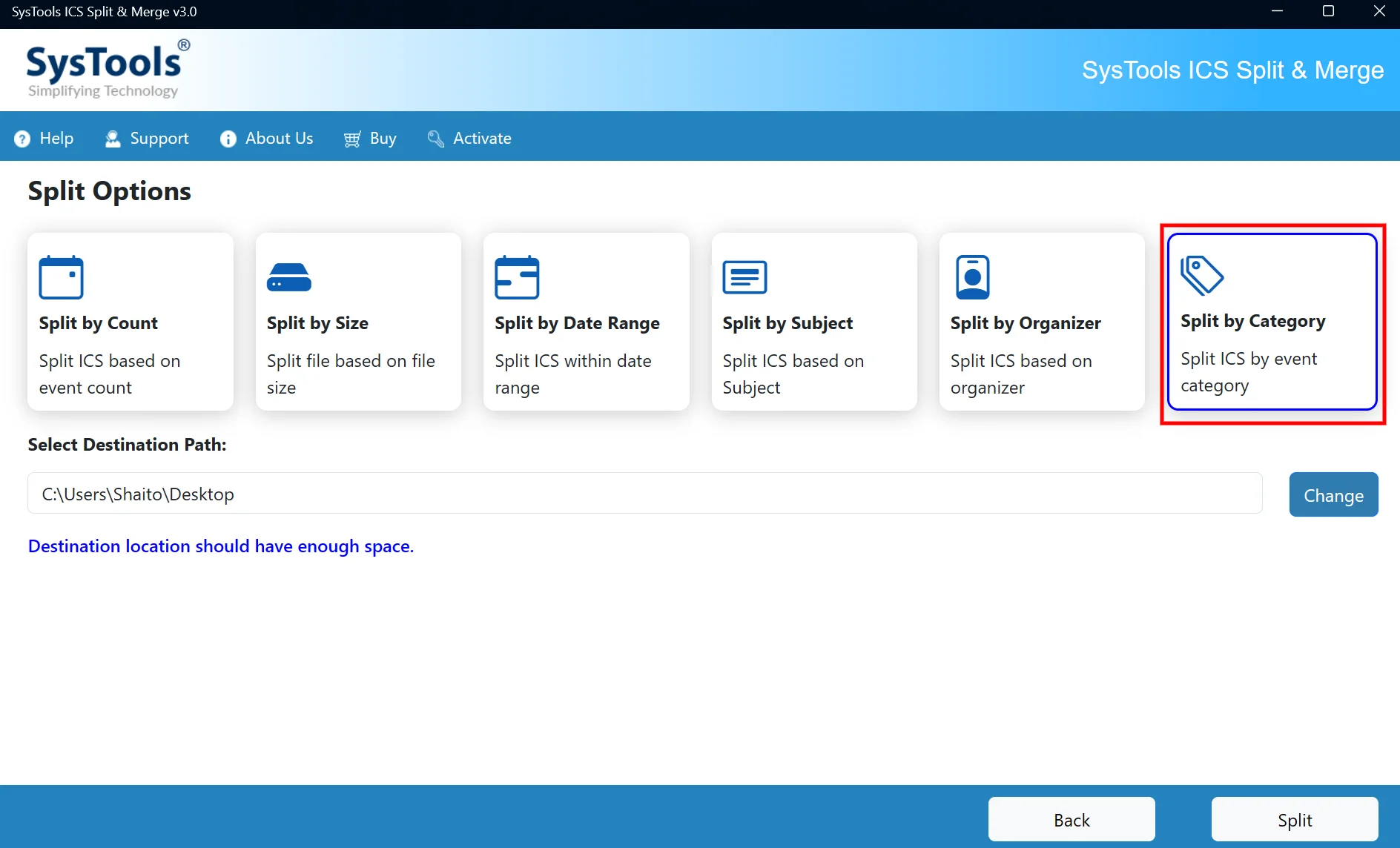Viewport: 1400px width, 848px height.
Task: Maximize the application window
Action: click(x=1328, y=11)
